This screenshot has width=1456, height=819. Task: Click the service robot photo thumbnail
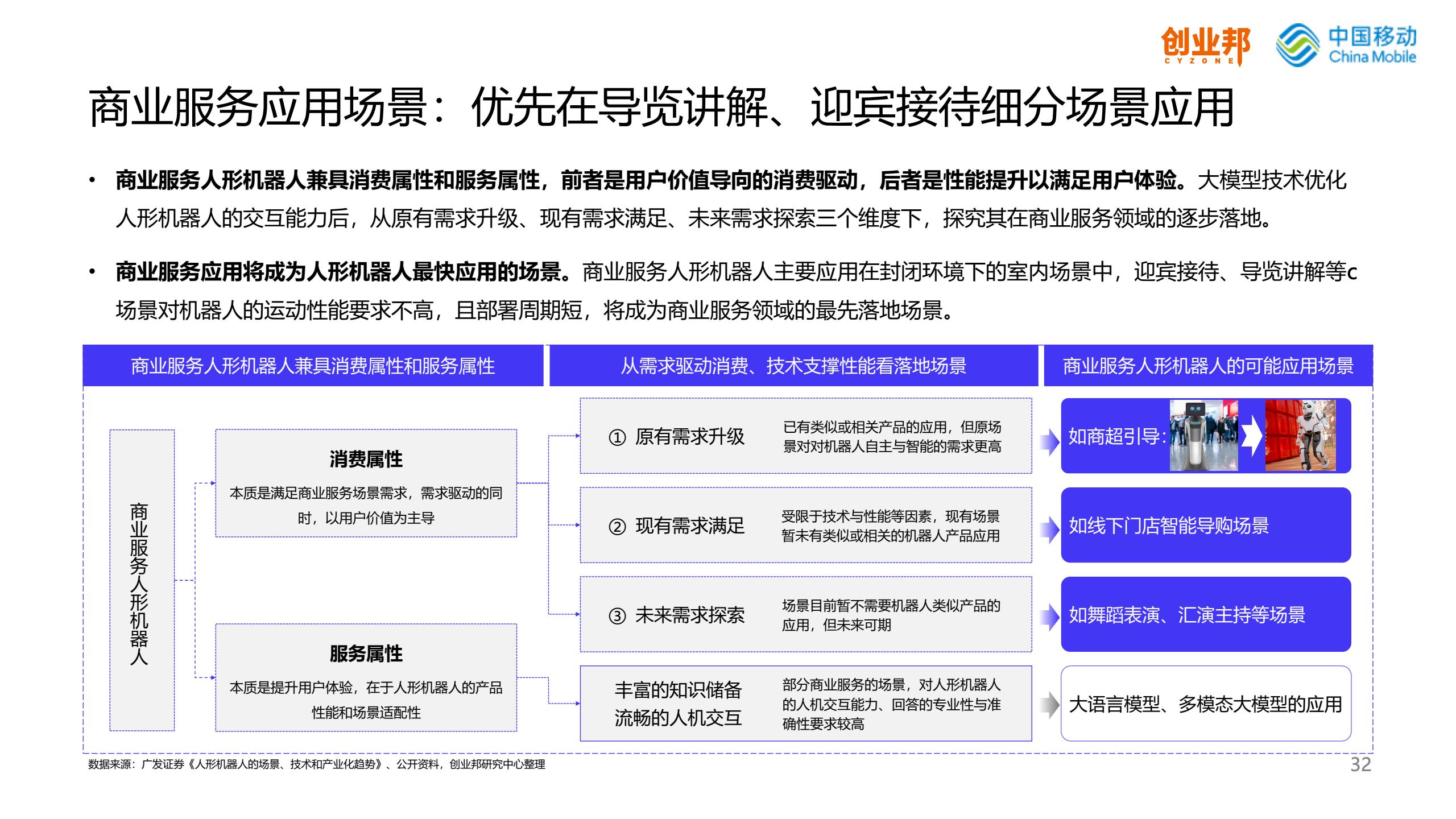point(1203,435)
